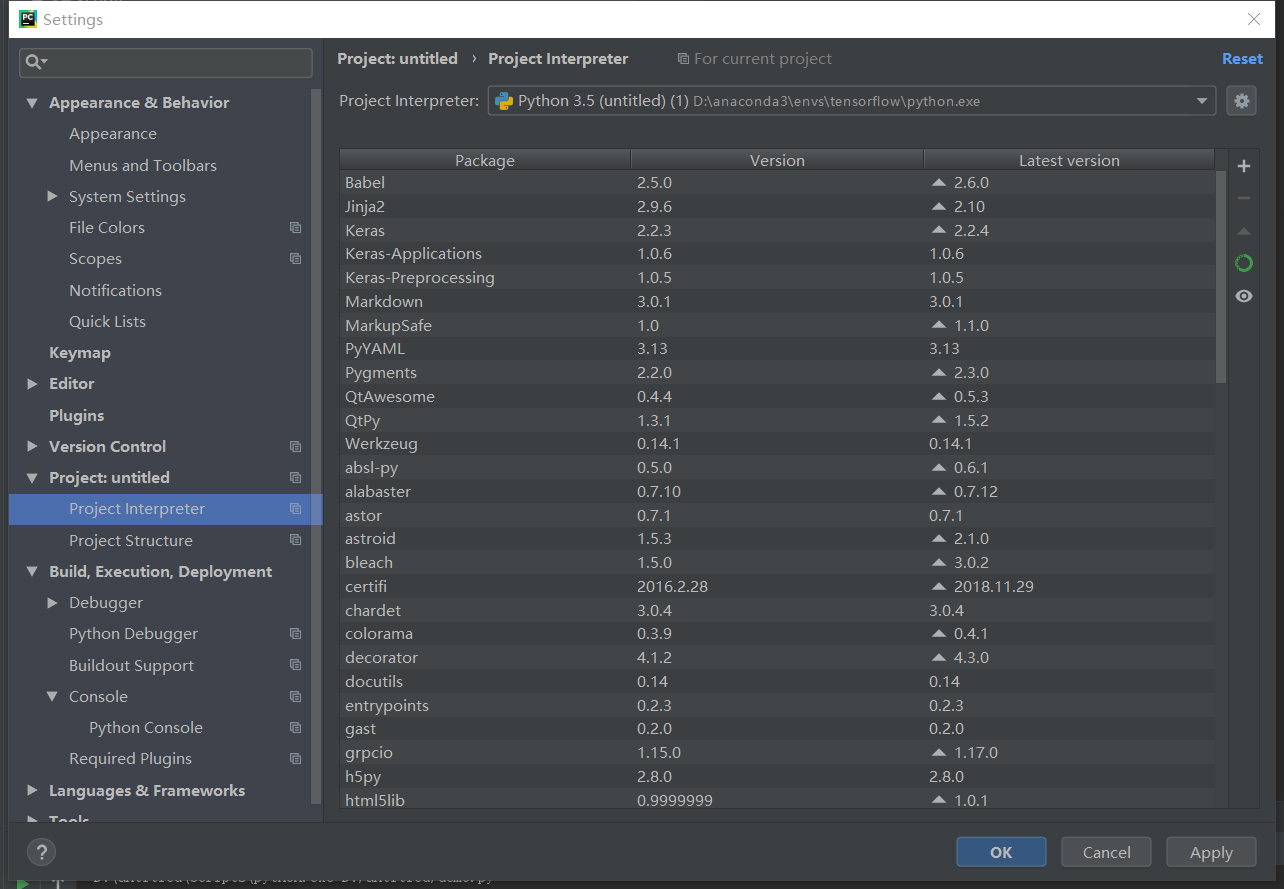1284x889 pixels.
Task: Select the html5lib package row
Action: pos(777,800)
